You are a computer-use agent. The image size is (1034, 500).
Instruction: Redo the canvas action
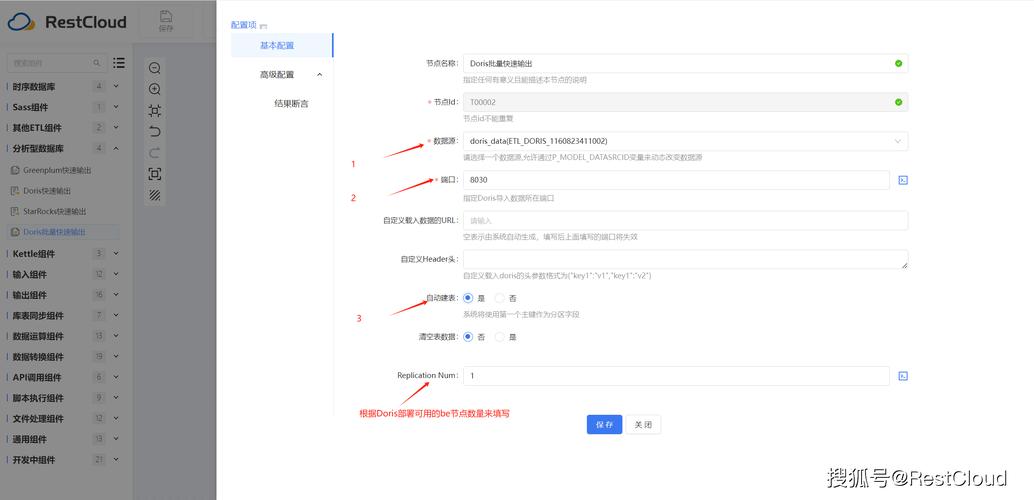(155, 153)
